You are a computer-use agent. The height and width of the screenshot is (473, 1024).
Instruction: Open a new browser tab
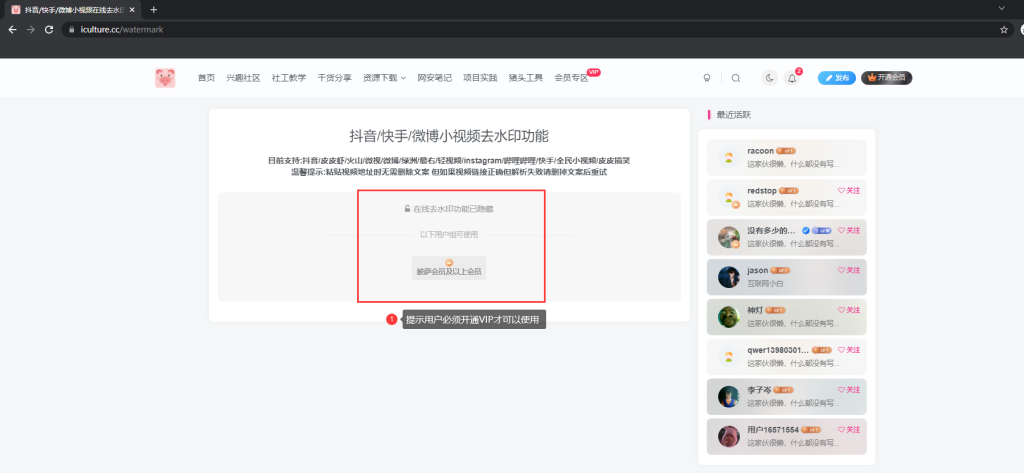153,10
